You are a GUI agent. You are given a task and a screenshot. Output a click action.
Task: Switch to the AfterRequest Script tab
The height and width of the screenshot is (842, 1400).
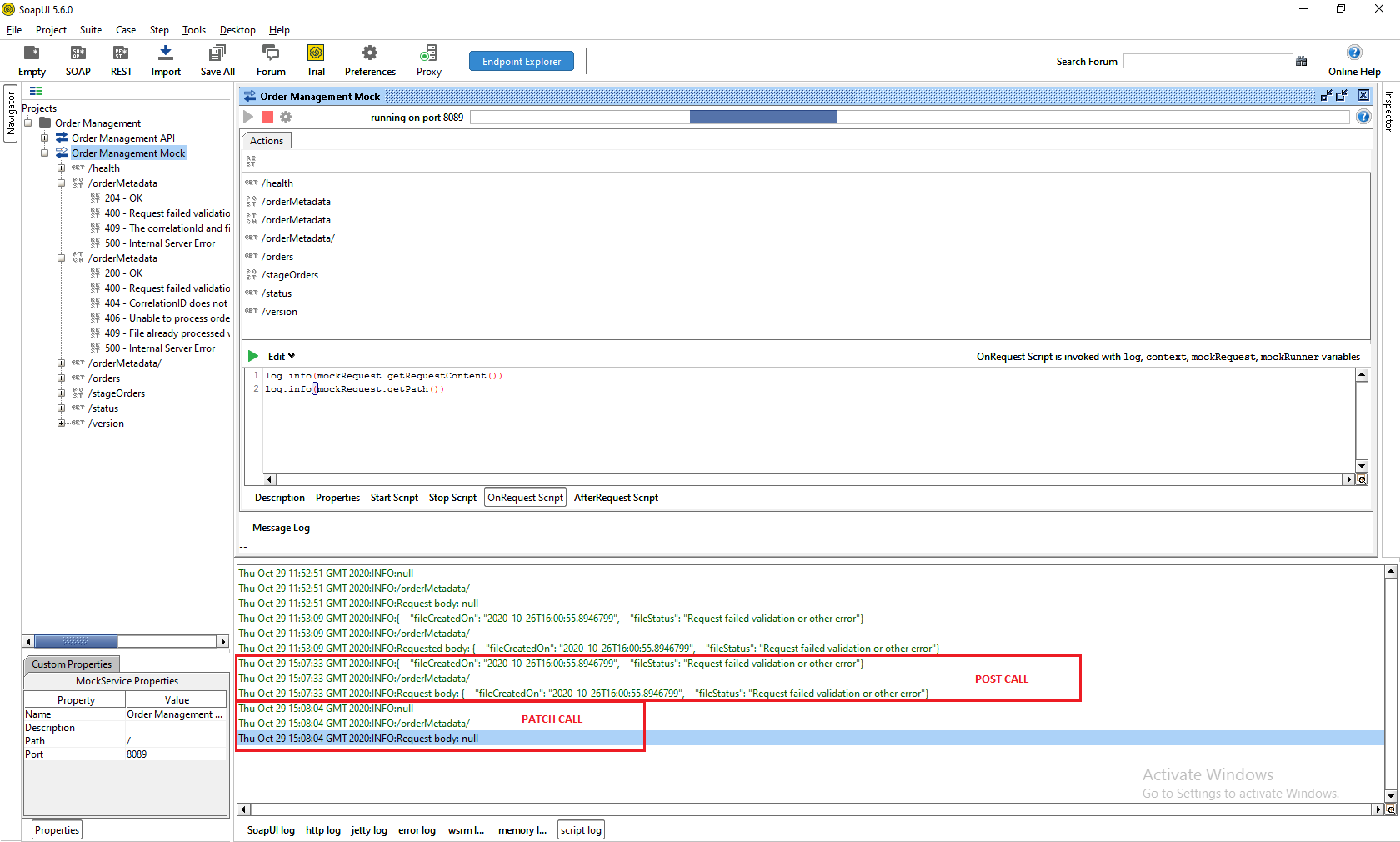click(616, 498)
